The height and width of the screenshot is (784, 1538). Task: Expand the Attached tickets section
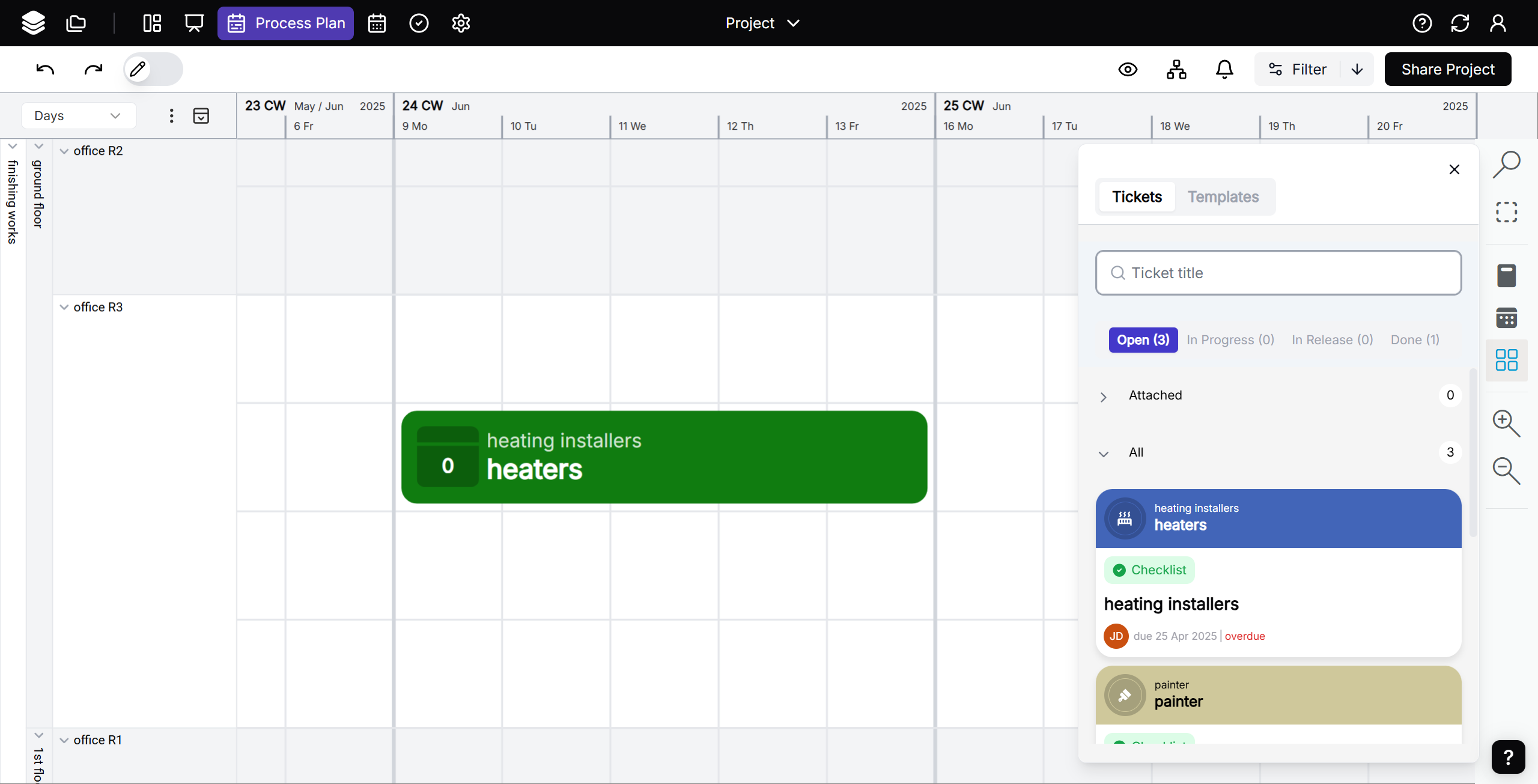point(1103,397)
